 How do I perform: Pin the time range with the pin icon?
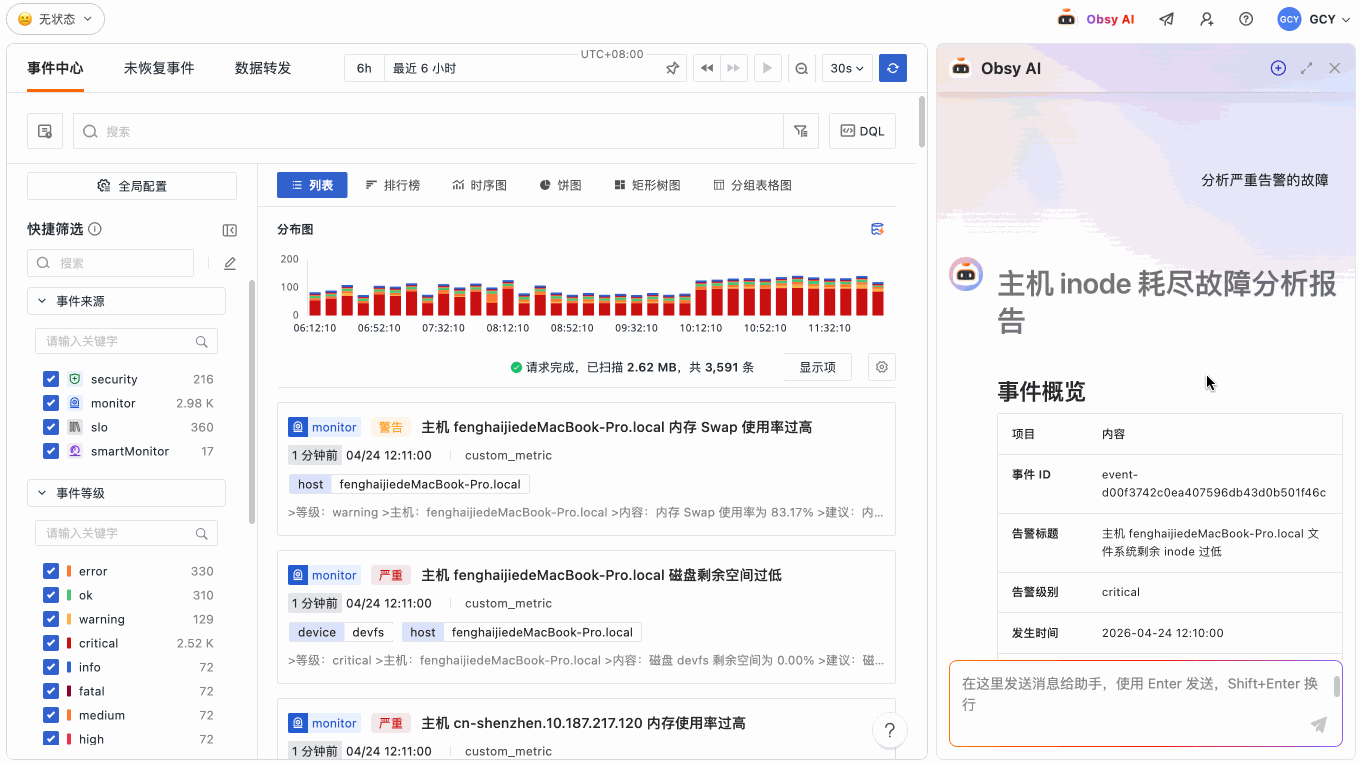(673, 68)
